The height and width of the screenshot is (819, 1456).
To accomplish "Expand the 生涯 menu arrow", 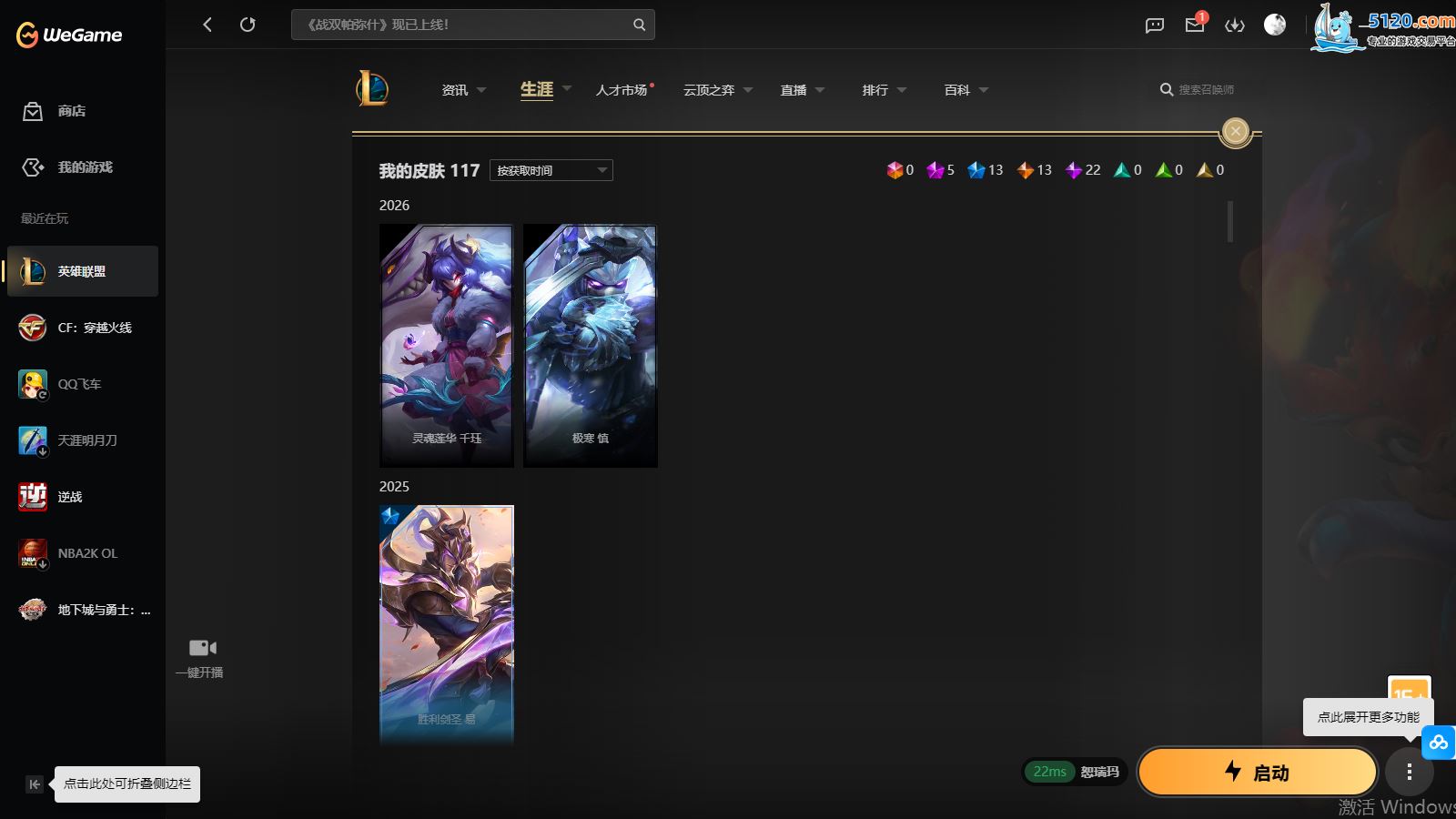I will point(567,88).
